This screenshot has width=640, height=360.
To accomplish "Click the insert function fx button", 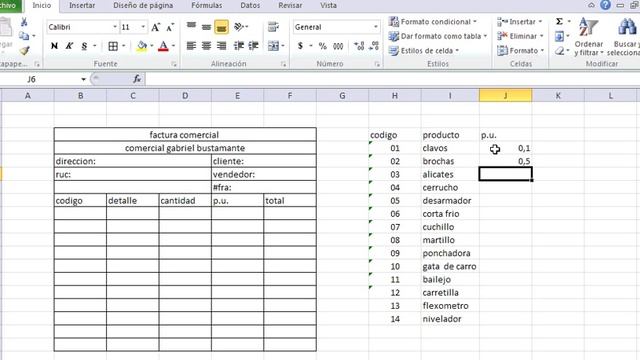I will tap(137, 79).
